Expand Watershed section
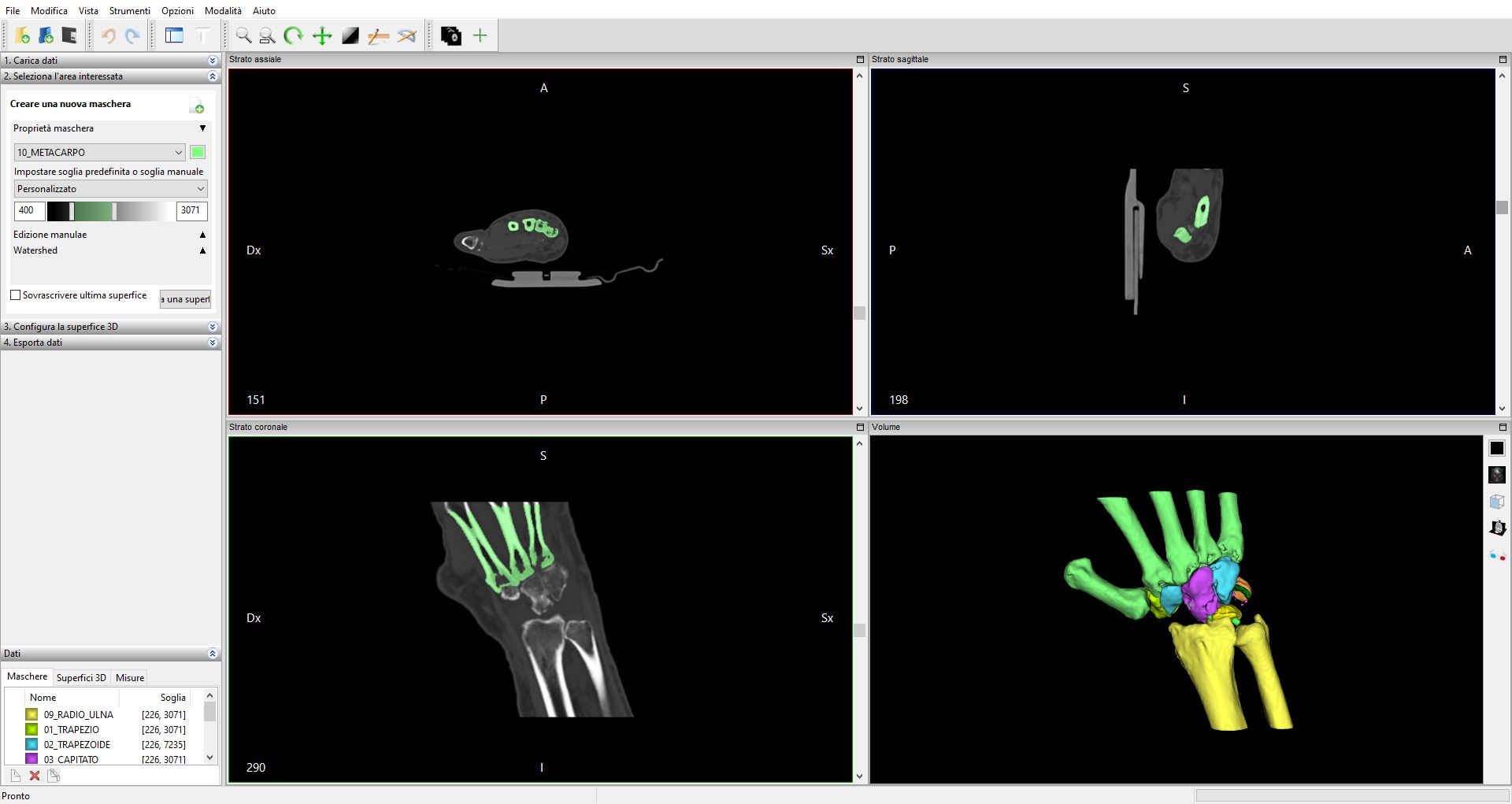 click(202, 250)
